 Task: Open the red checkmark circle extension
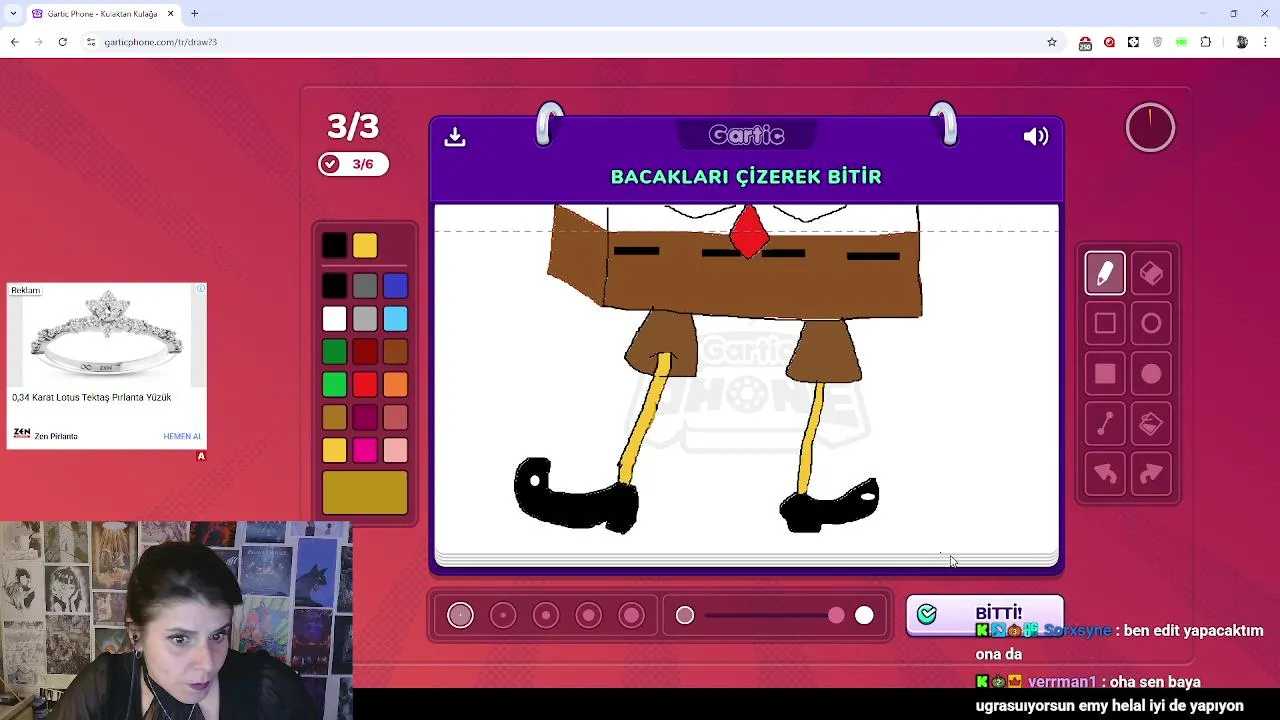tap(1109, 42)
